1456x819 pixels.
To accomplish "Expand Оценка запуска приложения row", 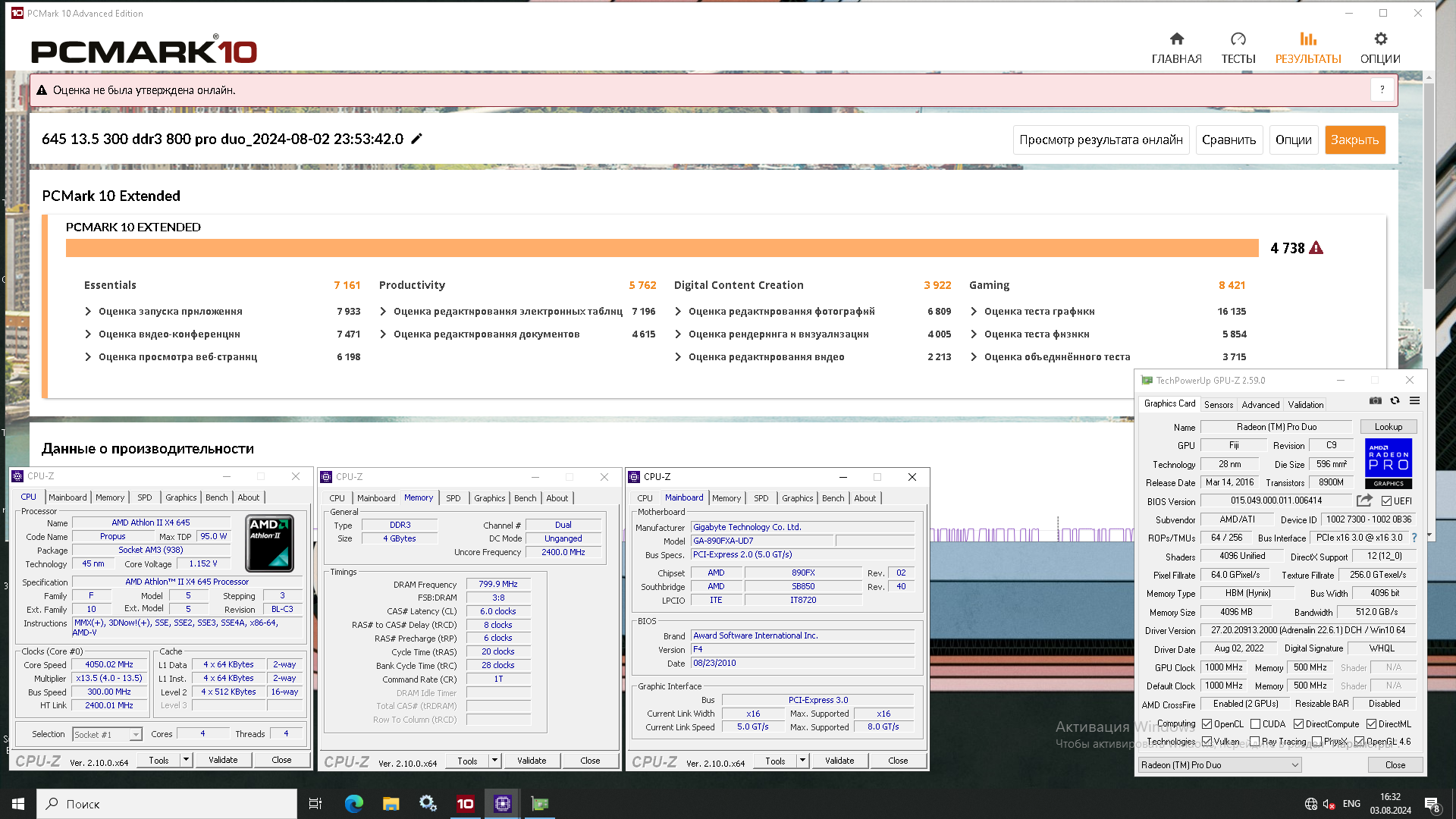I will [x=88, y=311].
